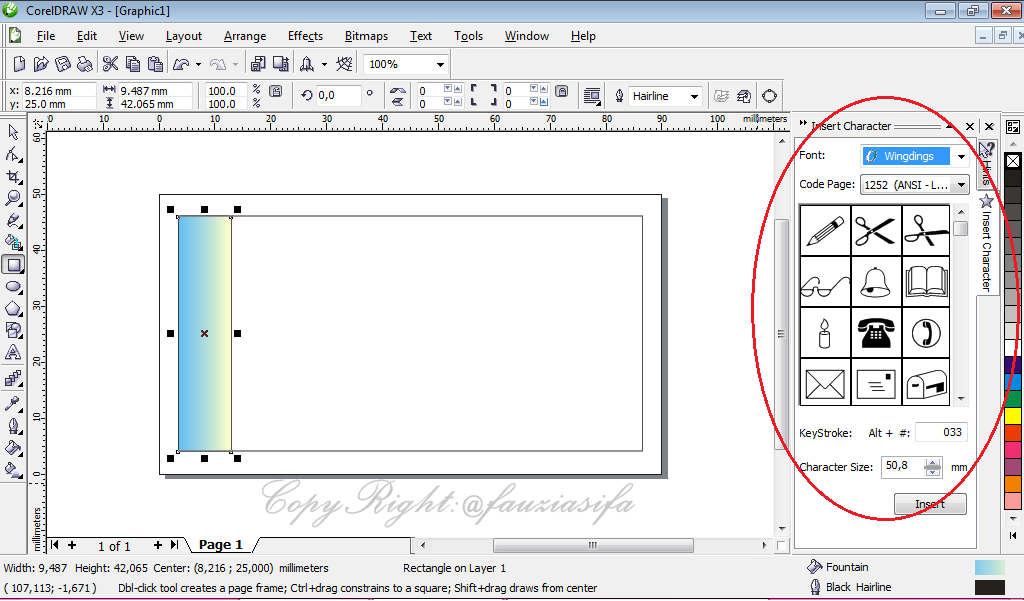Pick the green color swatch
This screenshot has width=1024, height=601.
[x=1013, y=398]
